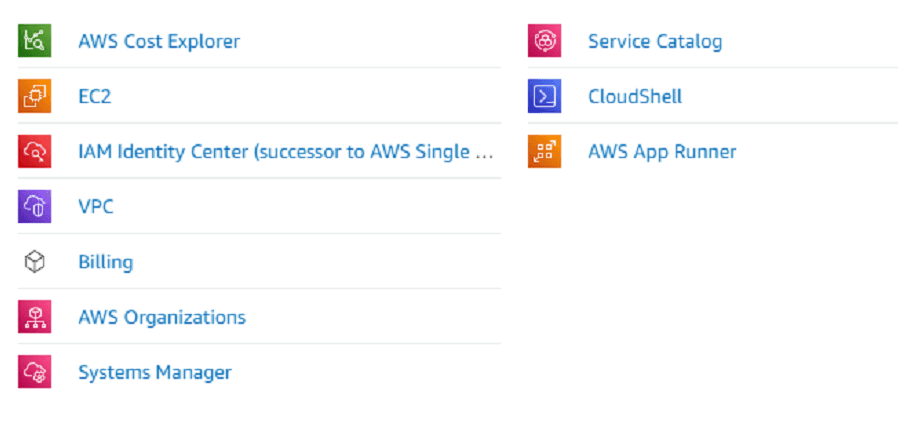Image resolution: width=898 pixels, height=448 pixels.
Task: Click the Systems Manager cloud-gear icon
Action: [x=34, y=372]
